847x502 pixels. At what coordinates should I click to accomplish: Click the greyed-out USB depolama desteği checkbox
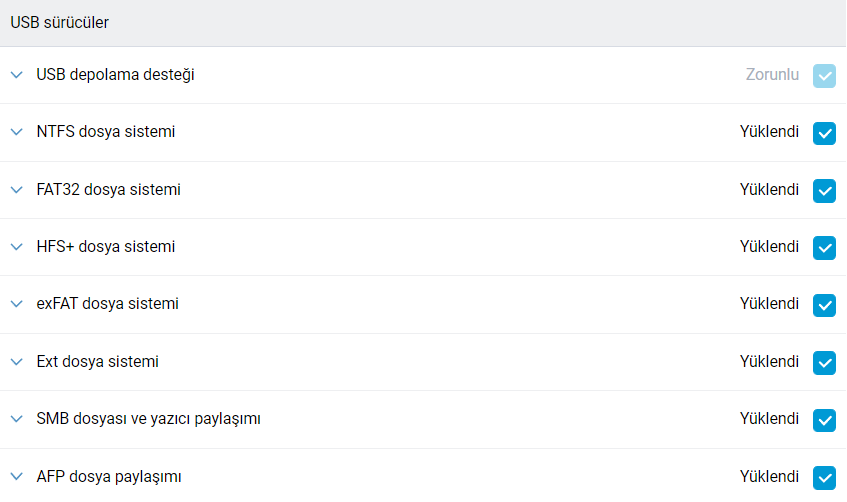[x=824, y=75]
